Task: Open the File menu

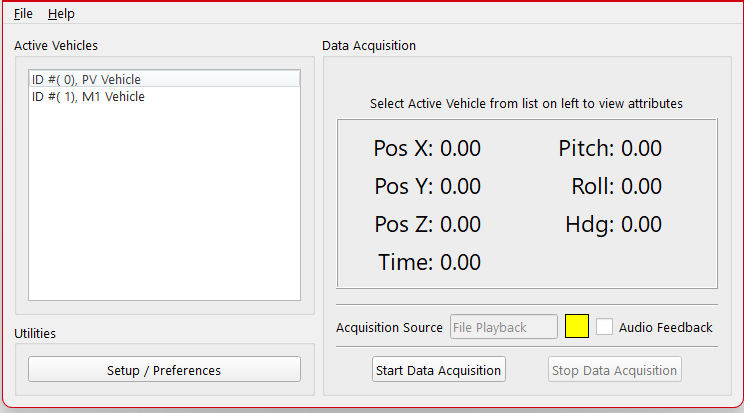Action: point(23,14)
